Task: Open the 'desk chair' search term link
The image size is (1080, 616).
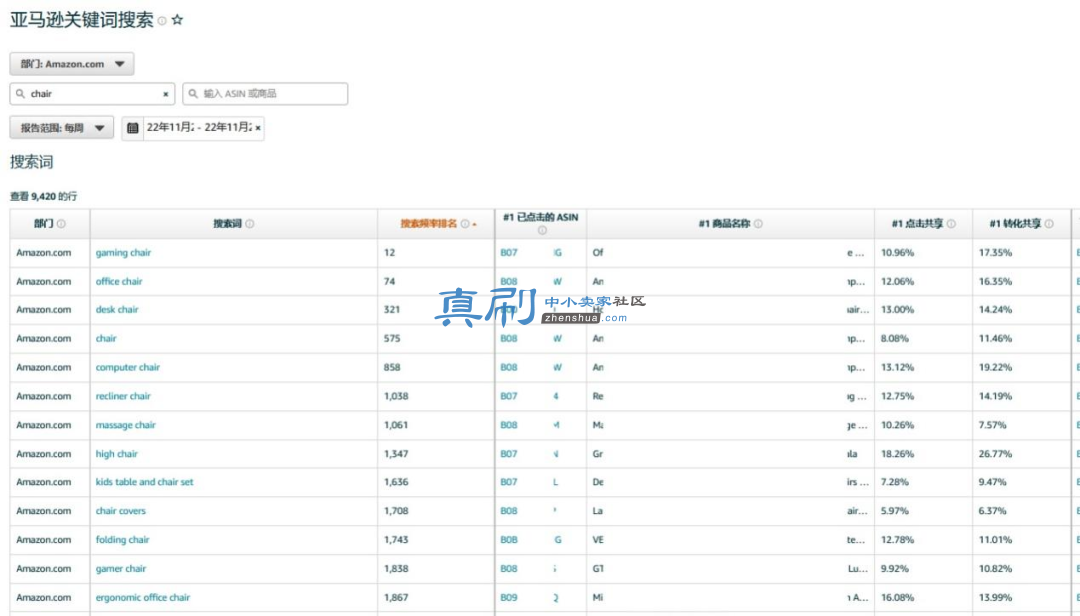Action: [x=117, y=309]
